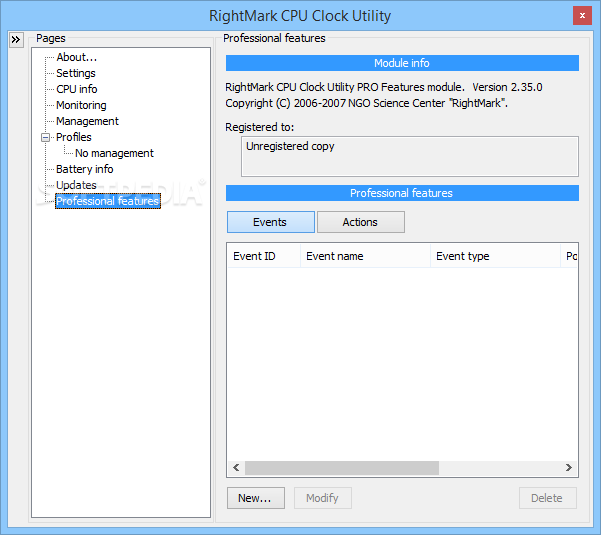The height and width of the screenshot is (535, 601).
Task: Open the Management page
Action: 87,121
